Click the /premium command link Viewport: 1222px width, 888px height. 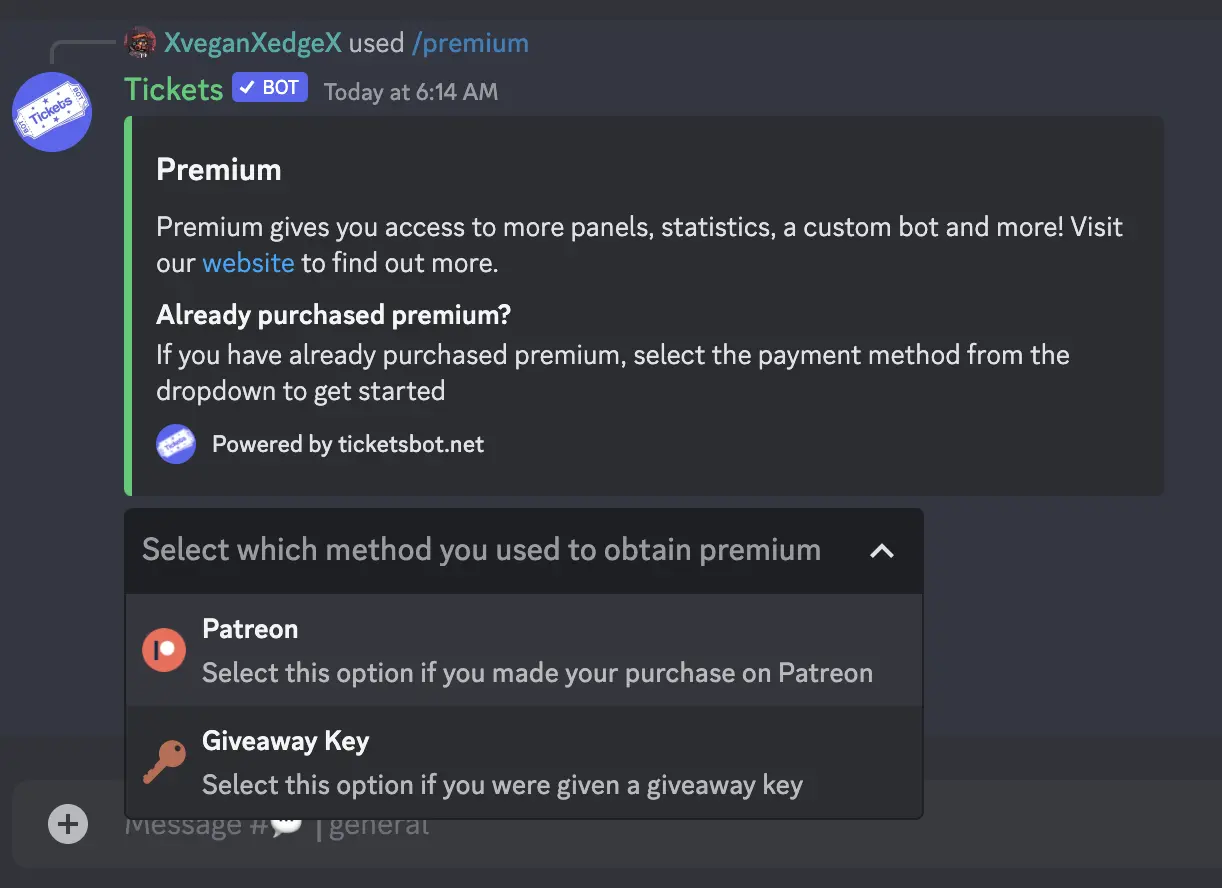[470, 42]
